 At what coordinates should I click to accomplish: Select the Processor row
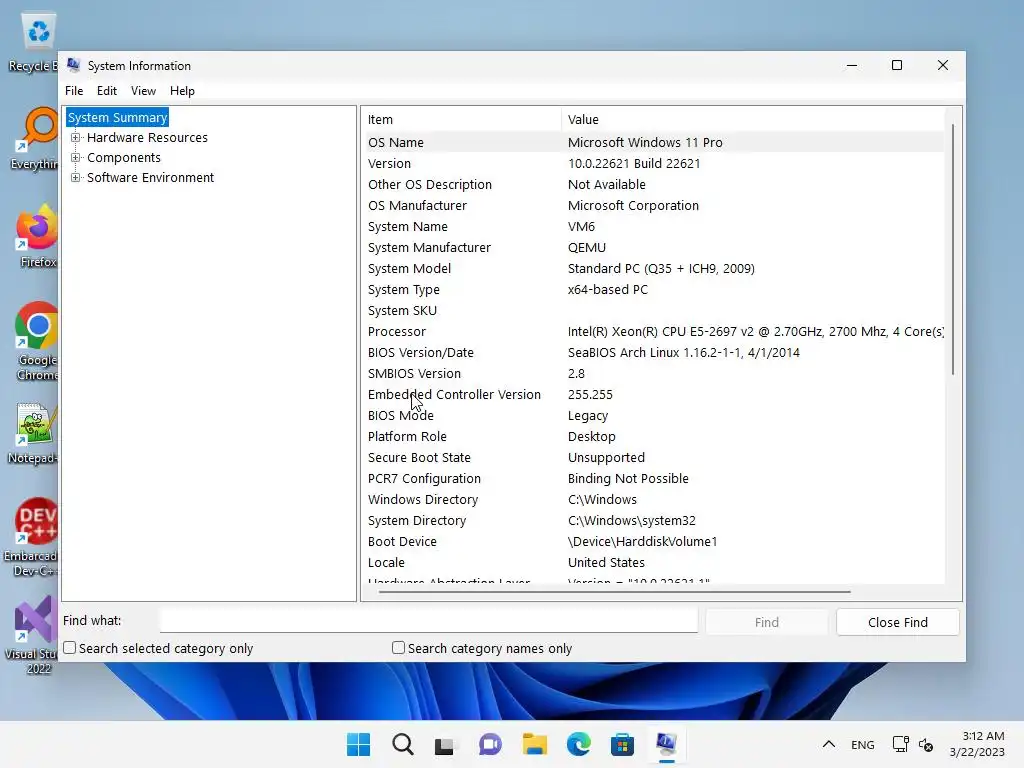coord(654,332)
